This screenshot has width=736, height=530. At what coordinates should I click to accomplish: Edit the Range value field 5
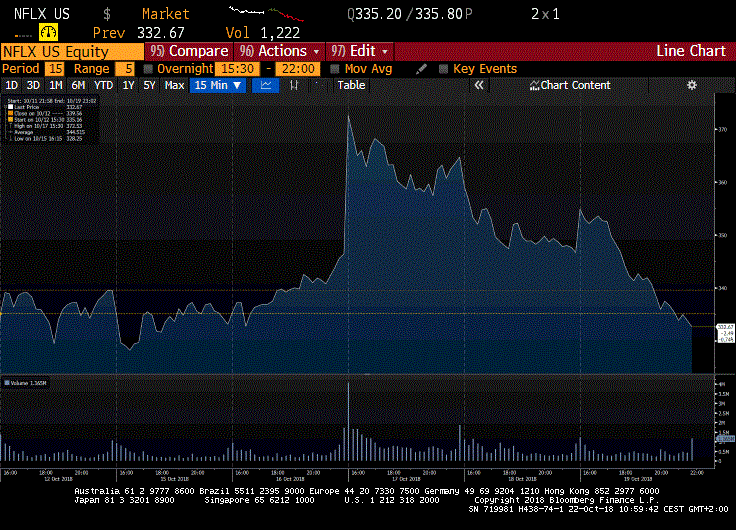(125, 69)
